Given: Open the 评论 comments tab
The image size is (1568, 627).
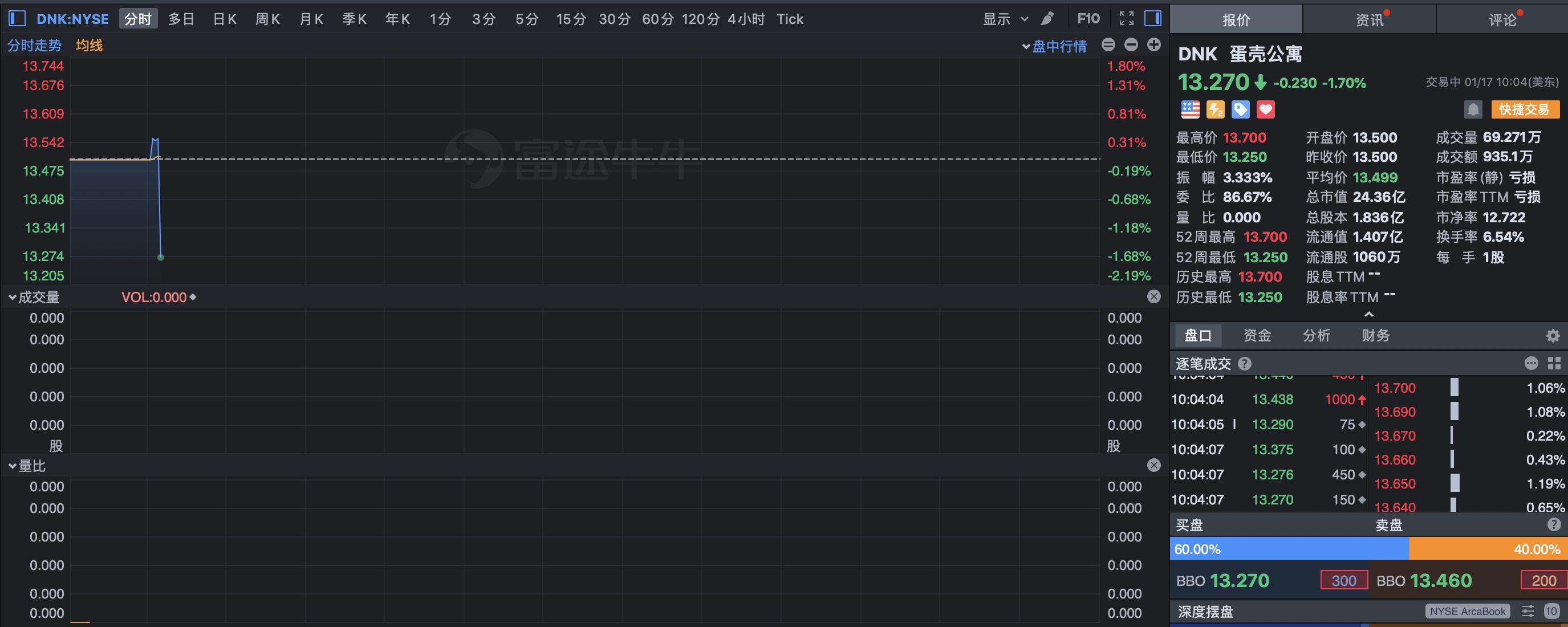Looking at the screenshot, I should click(1502, 19).
